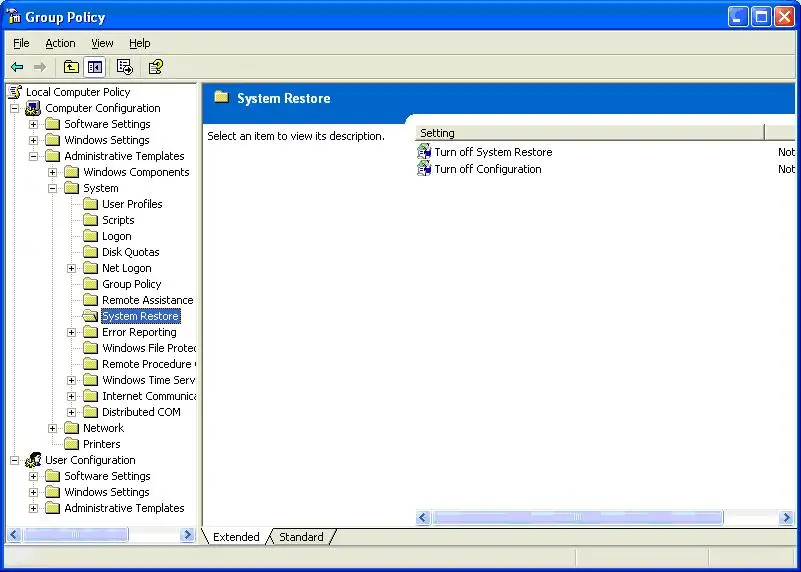Click right arrow of tree pane scrollbar

[187, 535]
